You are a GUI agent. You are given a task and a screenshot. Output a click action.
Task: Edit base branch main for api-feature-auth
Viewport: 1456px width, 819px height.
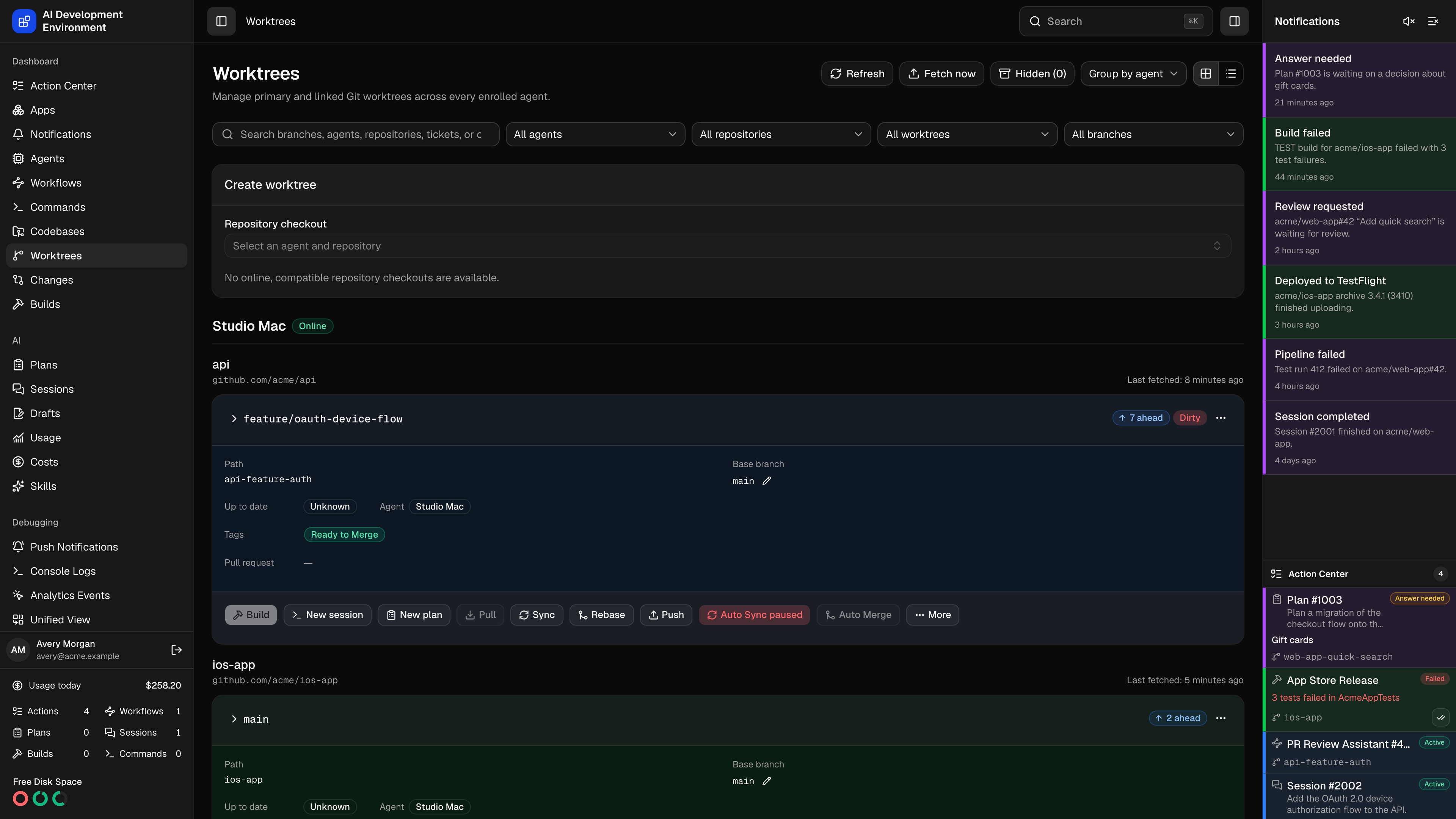click(766, 481)
